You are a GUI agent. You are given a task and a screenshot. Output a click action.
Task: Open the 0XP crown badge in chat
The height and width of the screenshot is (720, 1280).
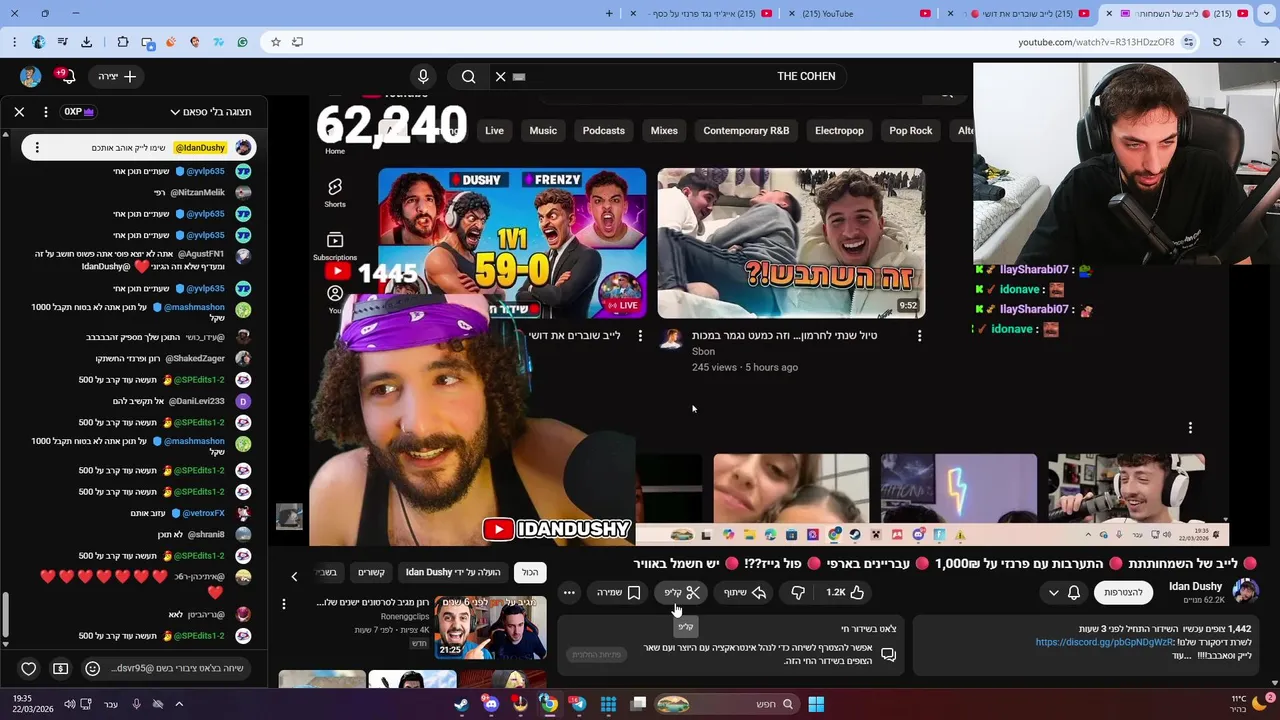79,112
